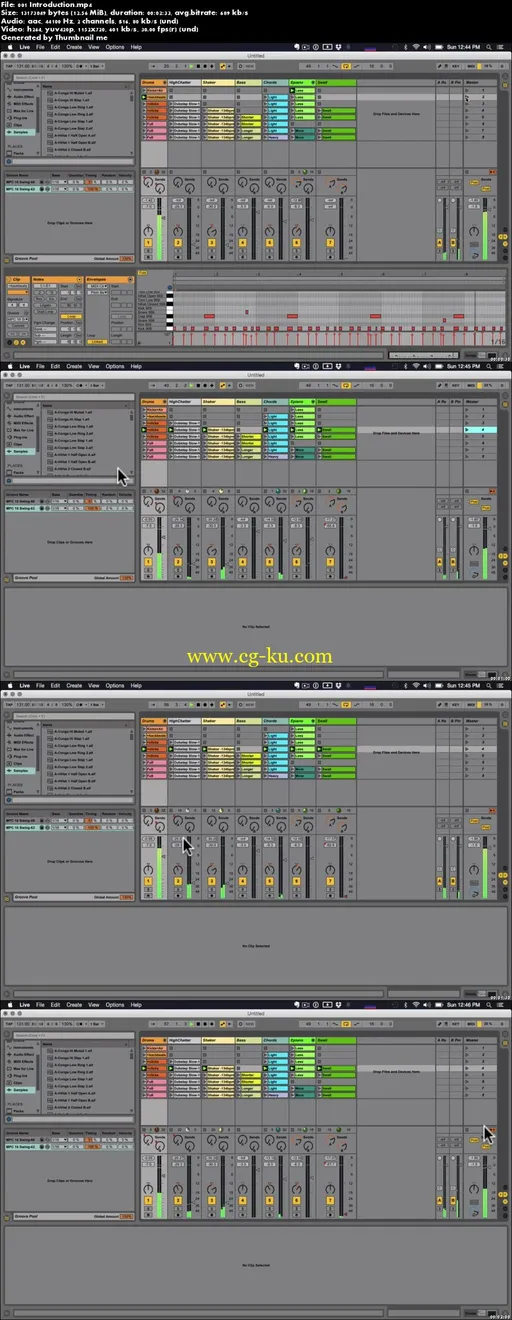
Task: Click Wi-Fi icon in the 12:44 PM menu bar
Action: [417, 47]
